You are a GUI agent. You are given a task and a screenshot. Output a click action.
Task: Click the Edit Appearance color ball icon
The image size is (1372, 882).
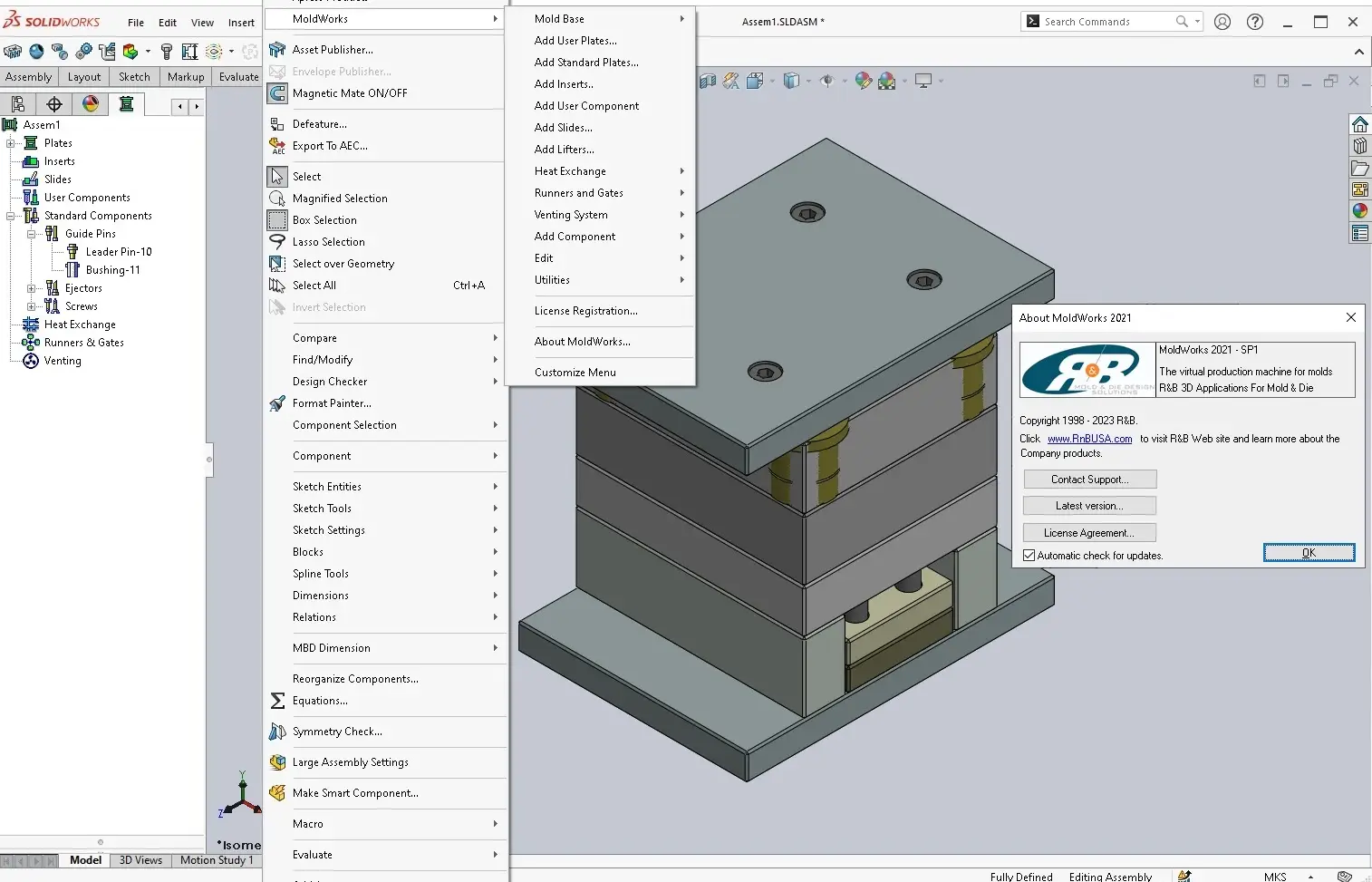pyautogui.click(x=863, y=82)
